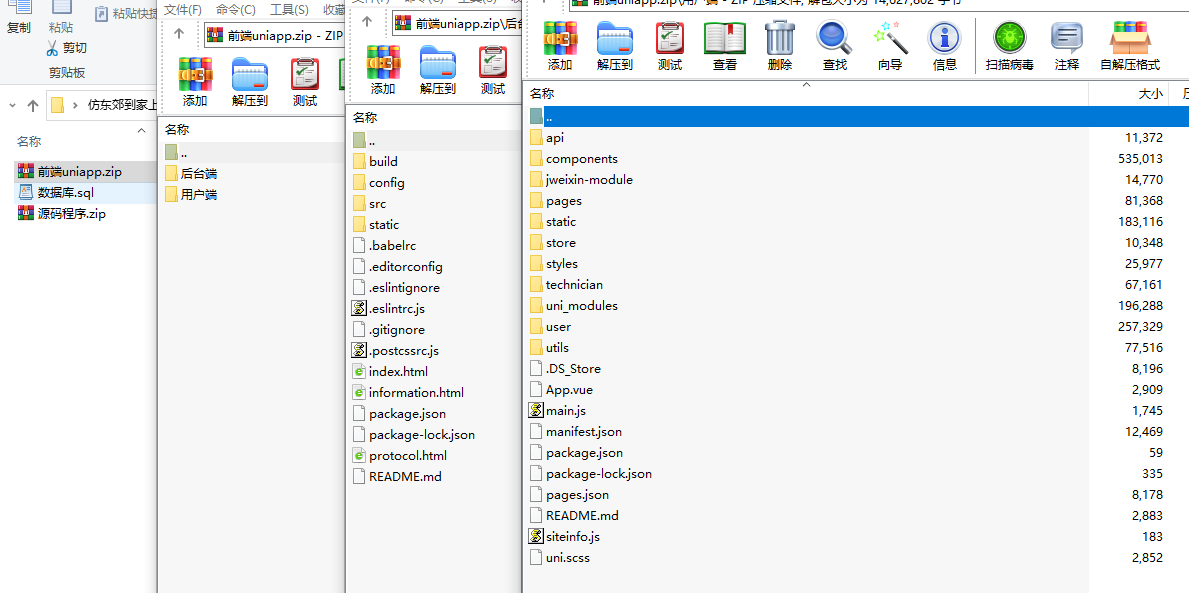Click 剪切 in the Explorer ribbon
This screenshot has height=593, width=1189.
(67, 48)
